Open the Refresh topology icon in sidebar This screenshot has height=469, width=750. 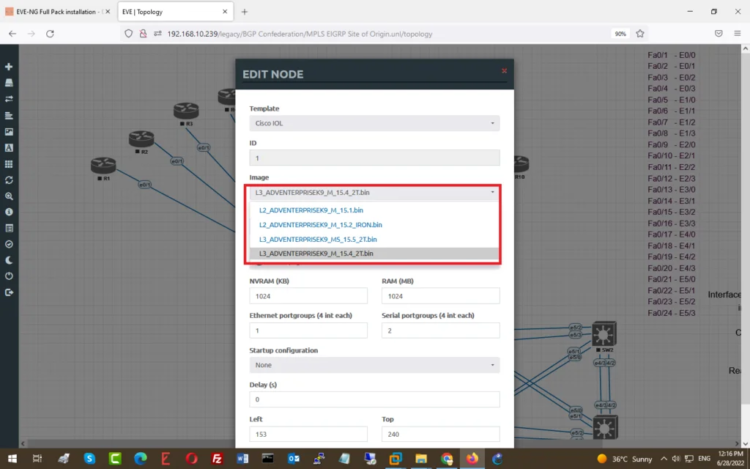point(9,180)
